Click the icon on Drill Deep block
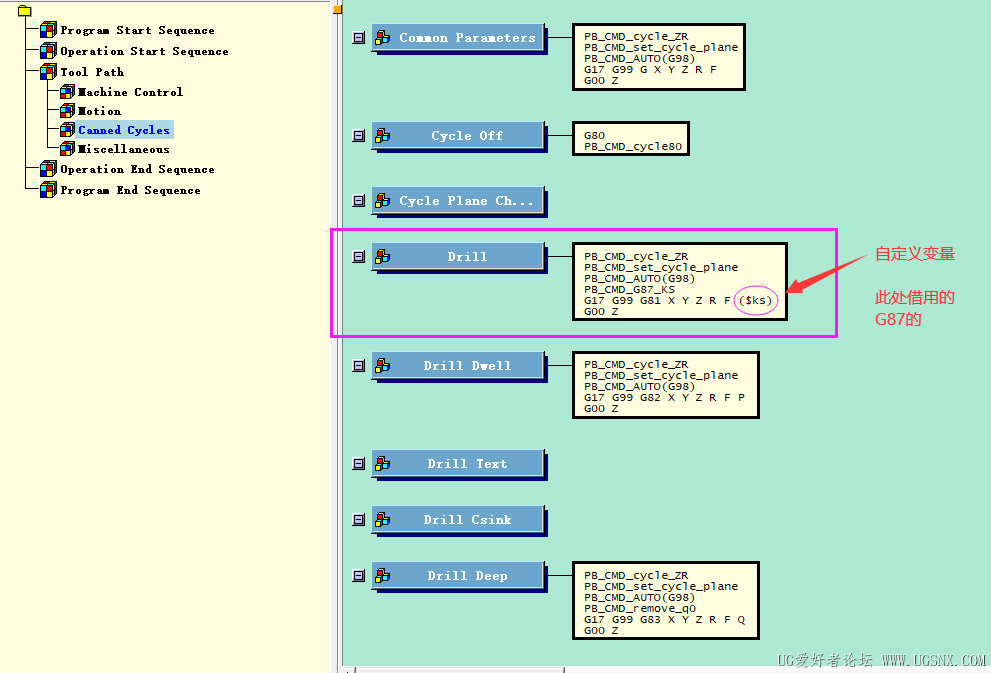 point(382,575)
